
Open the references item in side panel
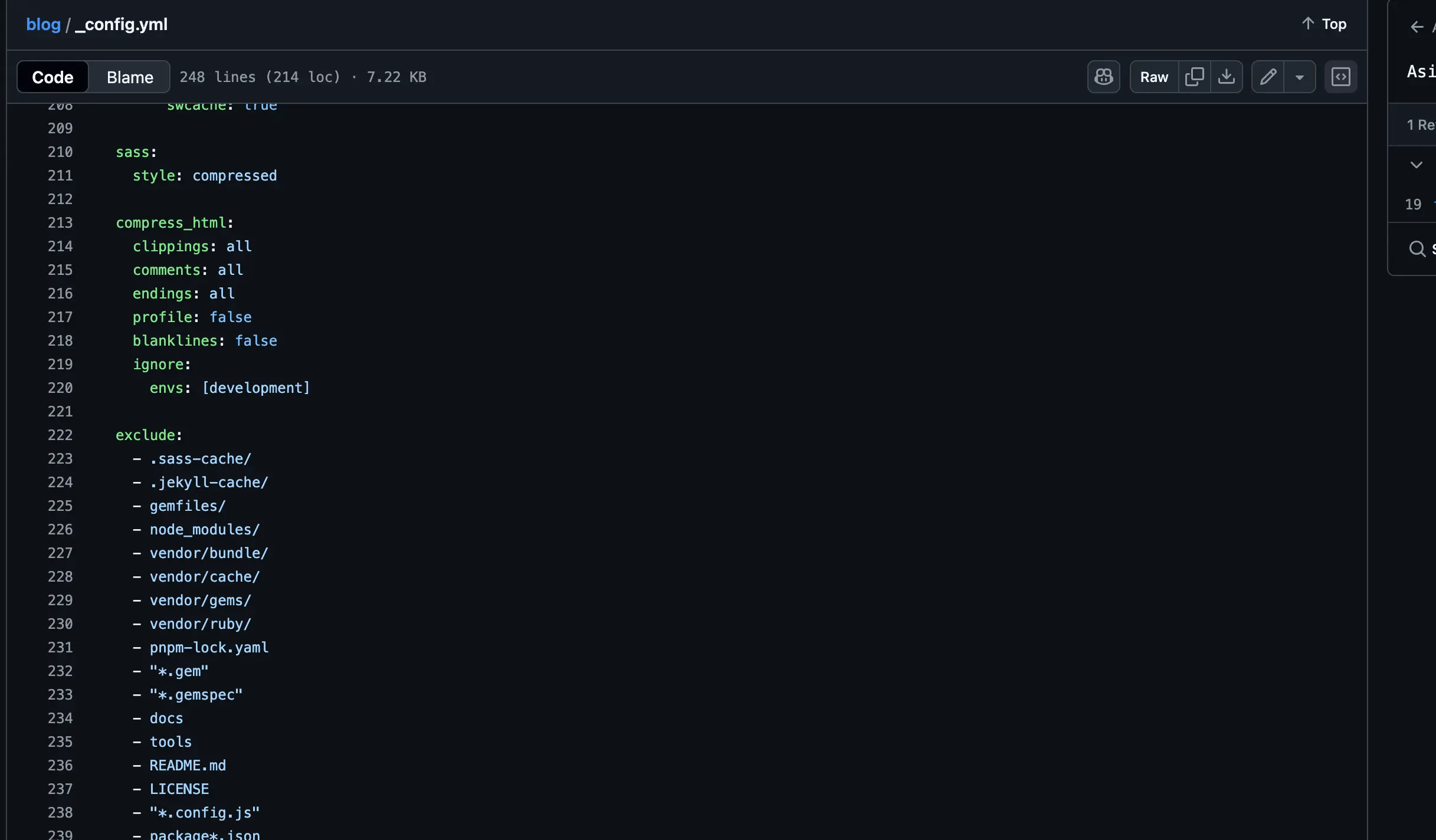[x=1419, y=125]
